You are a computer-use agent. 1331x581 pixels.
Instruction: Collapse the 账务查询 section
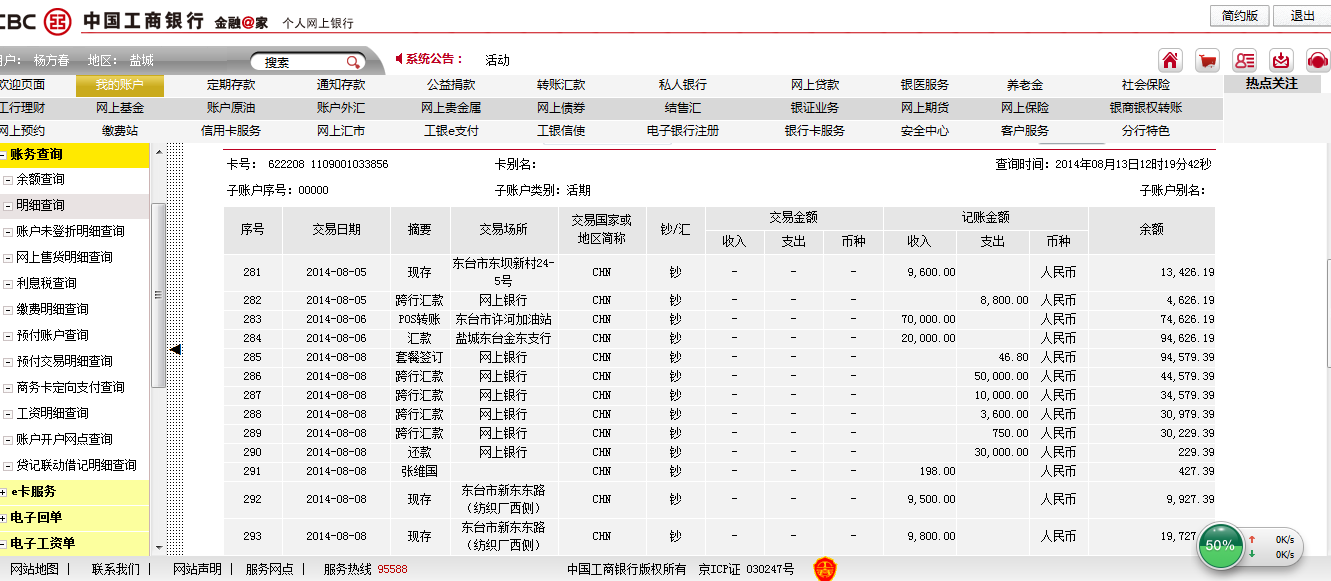pyautogui.click(x=5, y=155)
